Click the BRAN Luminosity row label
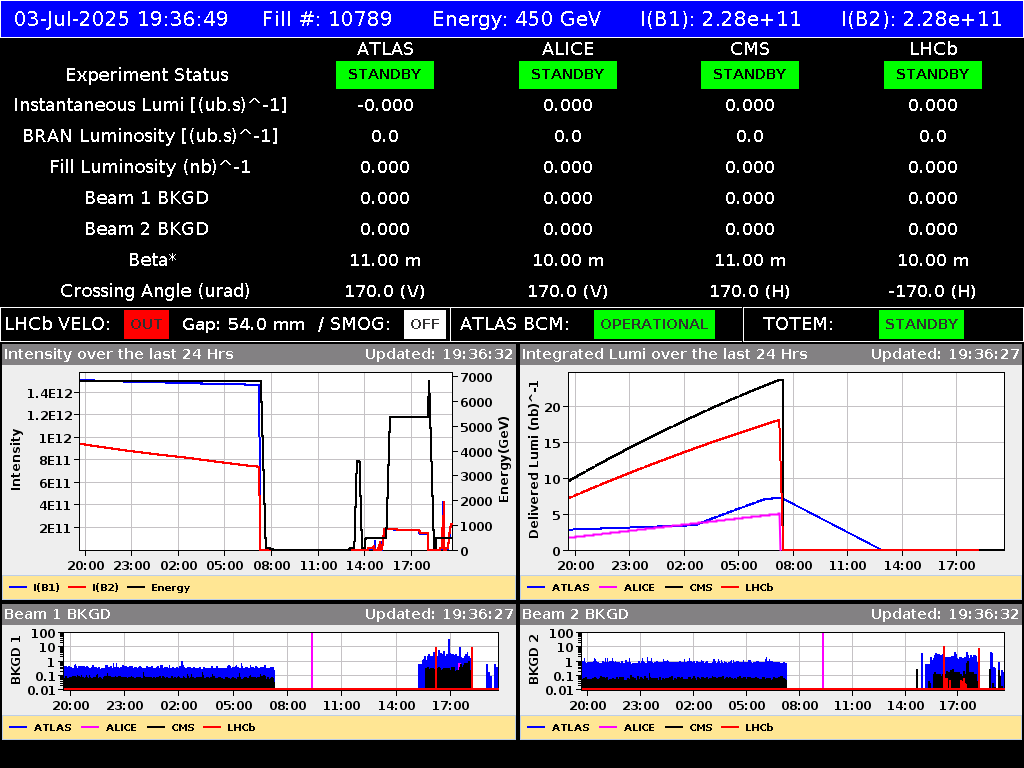The image size is (1024, 768). [150, 136]
